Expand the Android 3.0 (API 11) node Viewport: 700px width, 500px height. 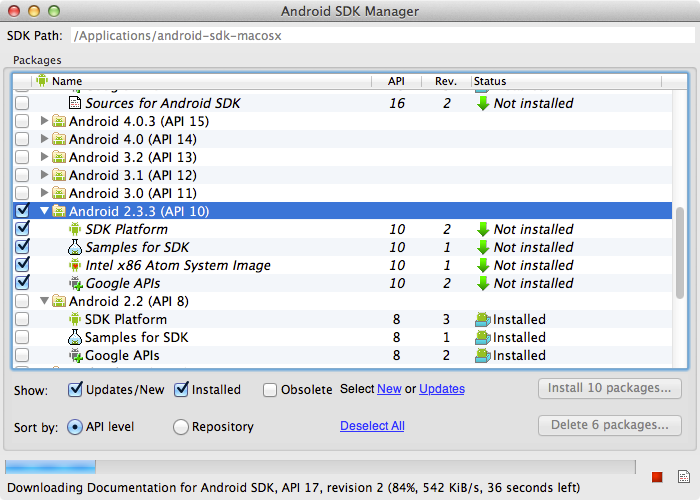click(x=44, y=192)
